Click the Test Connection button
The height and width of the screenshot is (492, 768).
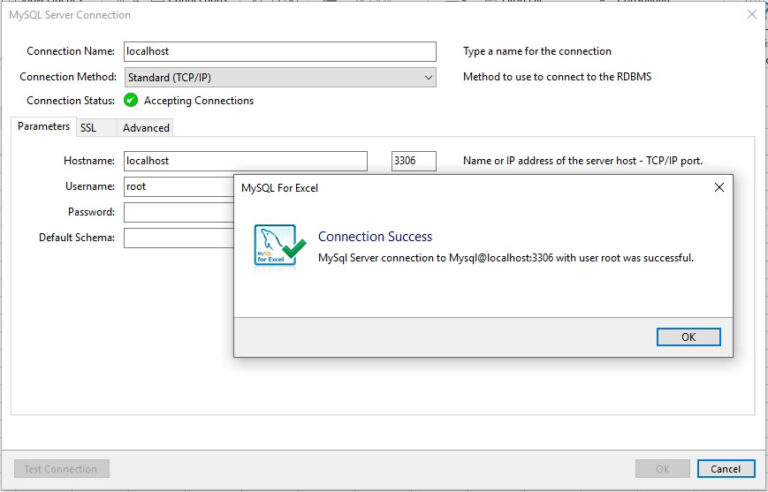(x=61, y=469)
